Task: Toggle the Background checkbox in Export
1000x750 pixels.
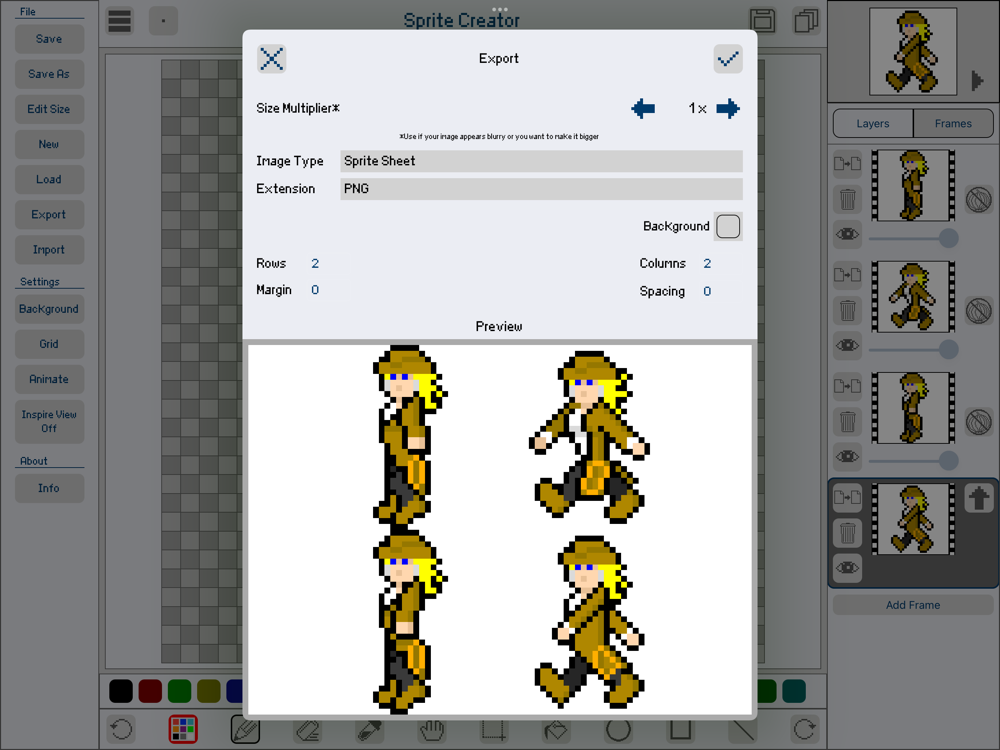Action: [x=728, y=226]
